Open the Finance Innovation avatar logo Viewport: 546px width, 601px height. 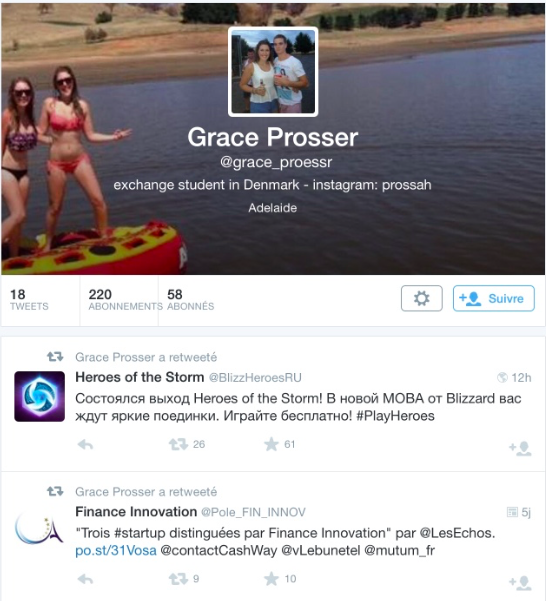point(39,530)
